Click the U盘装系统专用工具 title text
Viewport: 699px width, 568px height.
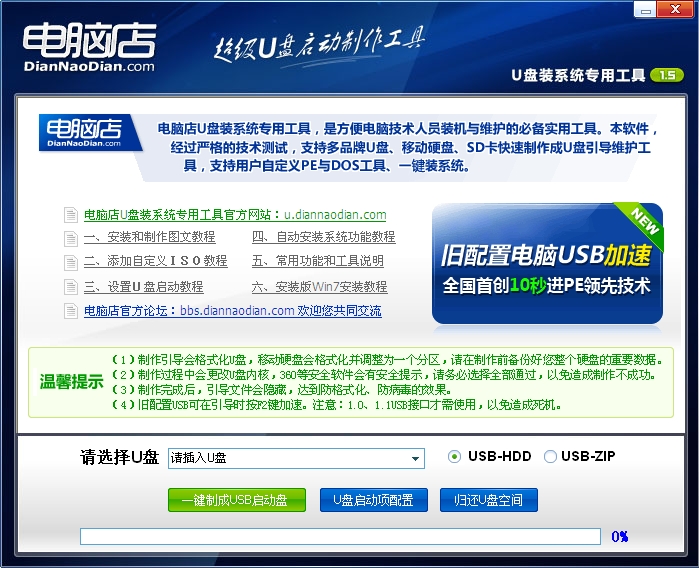point(579,75)
